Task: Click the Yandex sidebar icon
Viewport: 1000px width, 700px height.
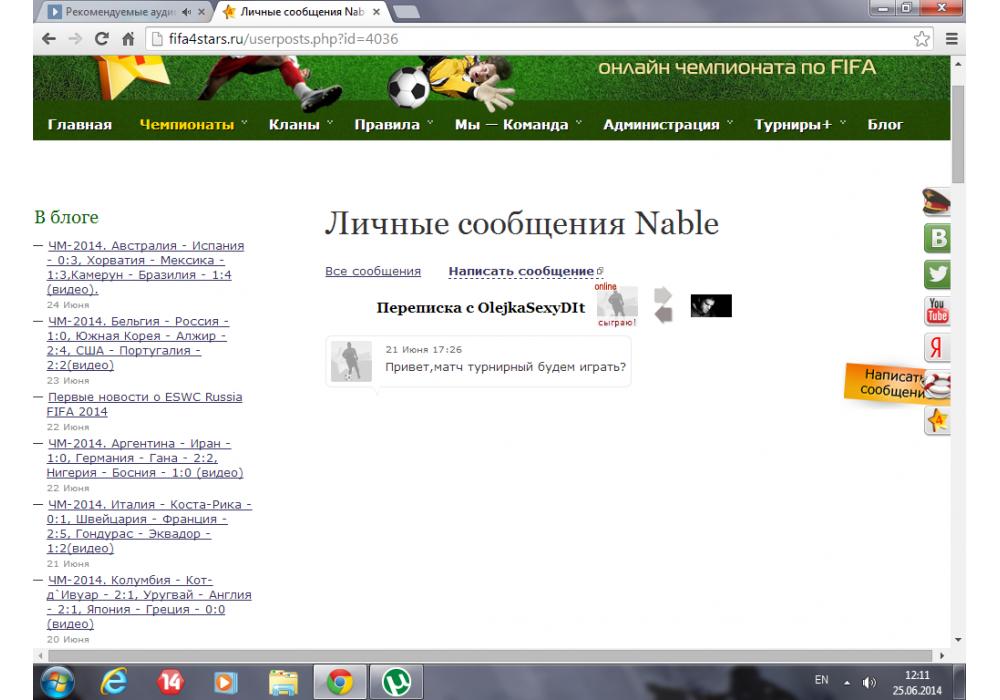Action: 938,348
